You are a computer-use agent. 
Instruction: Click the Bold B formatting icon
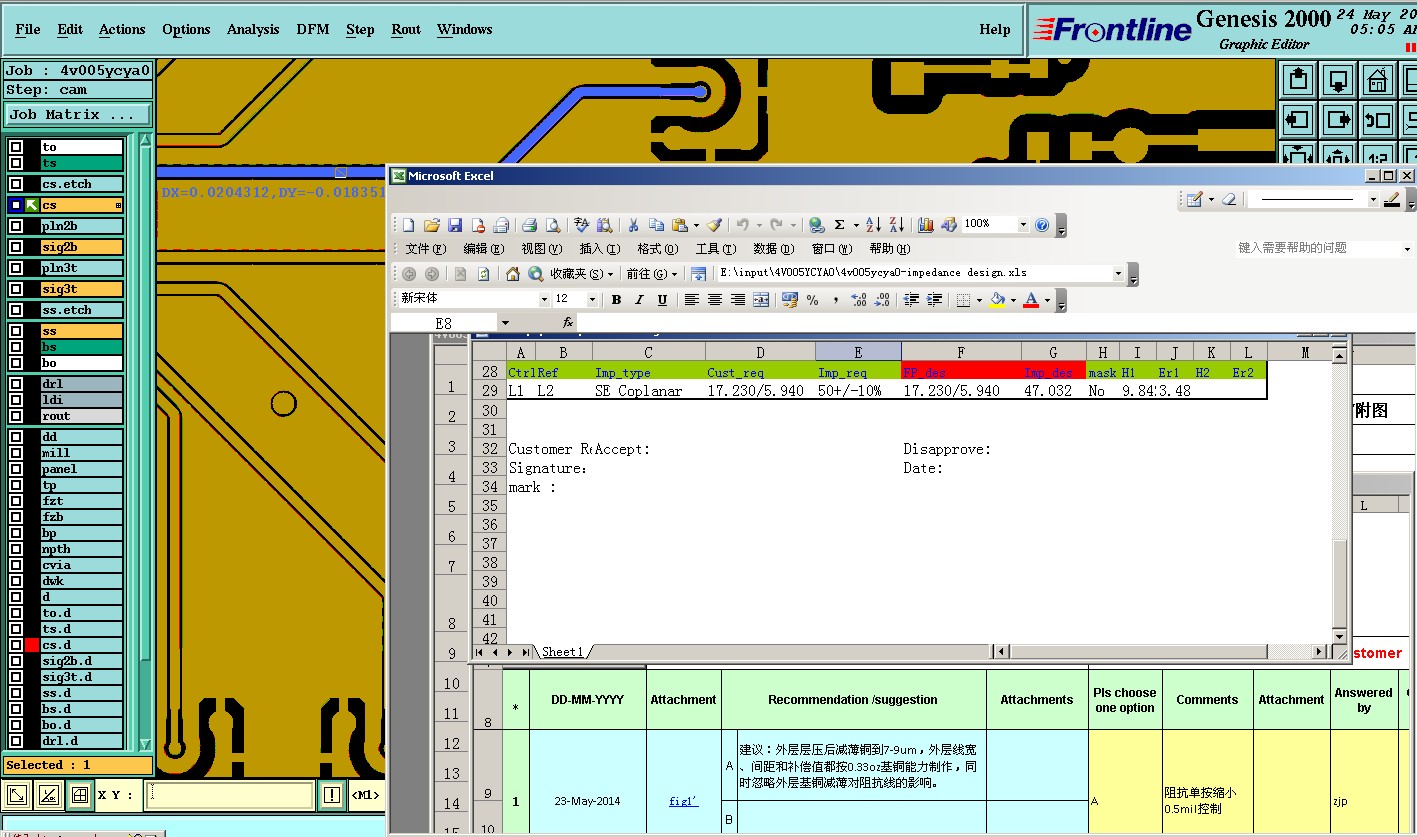(x=616, y=300)
